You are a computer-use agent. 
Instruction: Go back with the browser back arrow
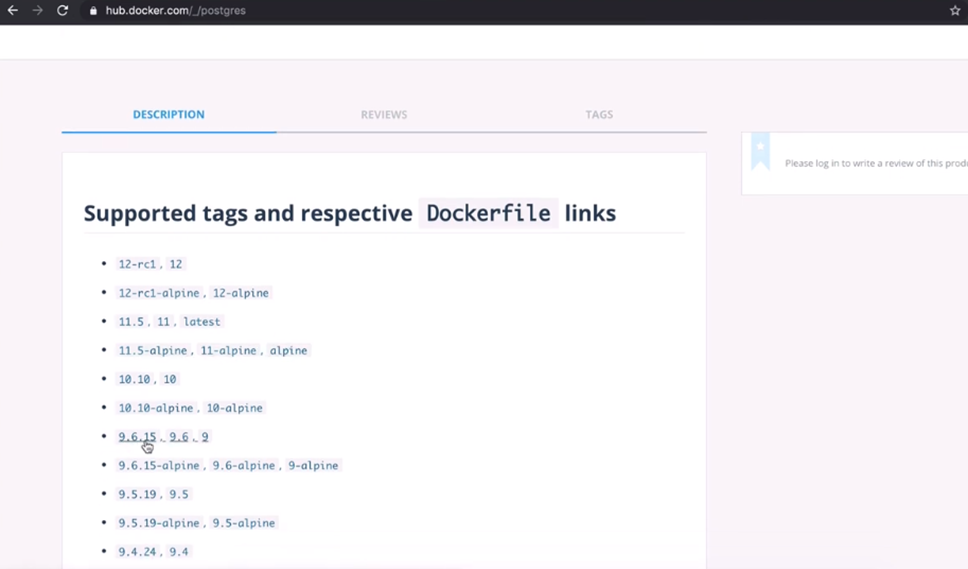pyautogui.click(x=12, y=10)
